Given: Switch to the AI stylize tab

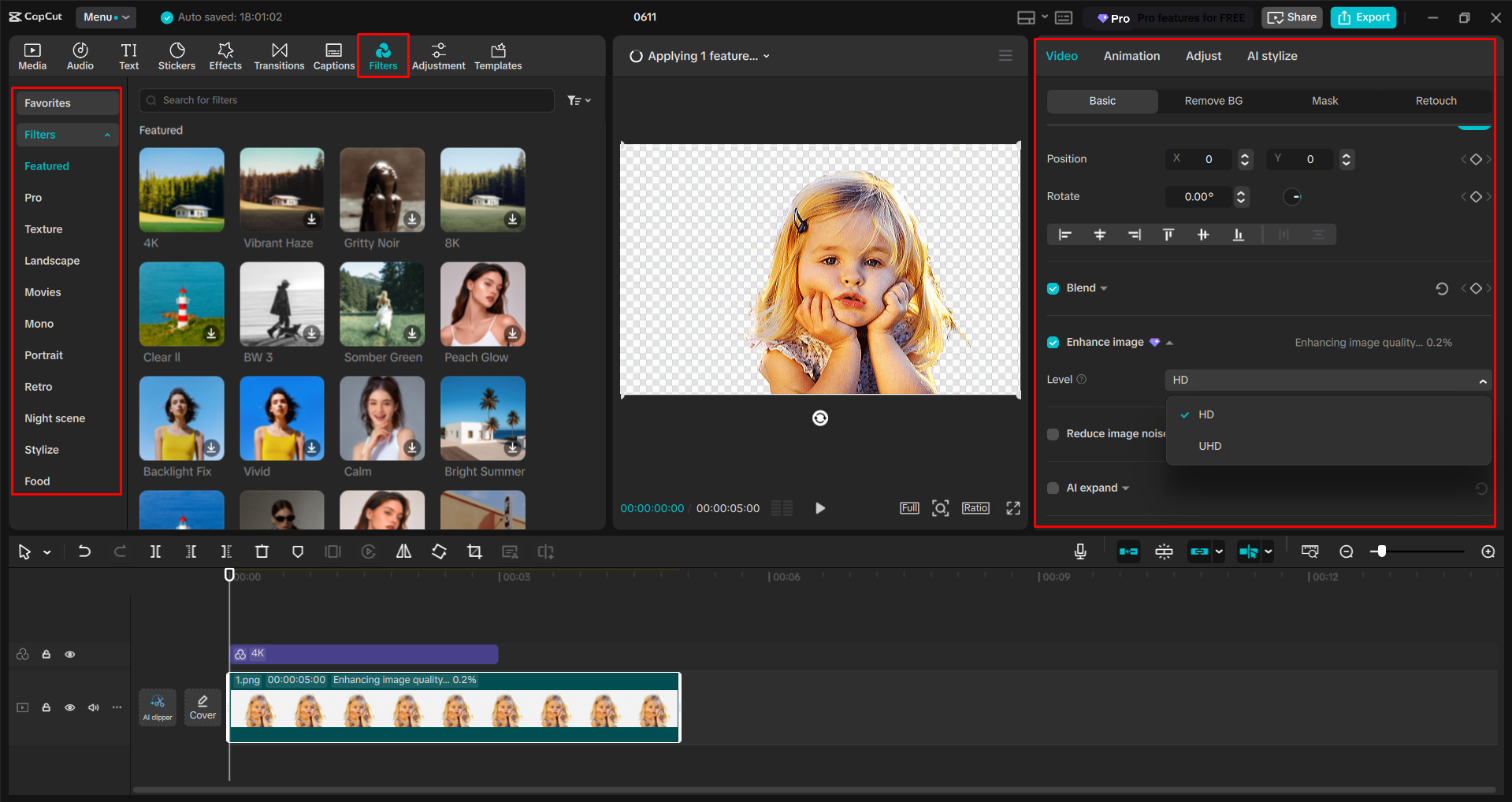Looking at the screenshot, I should pos(1271,55).
